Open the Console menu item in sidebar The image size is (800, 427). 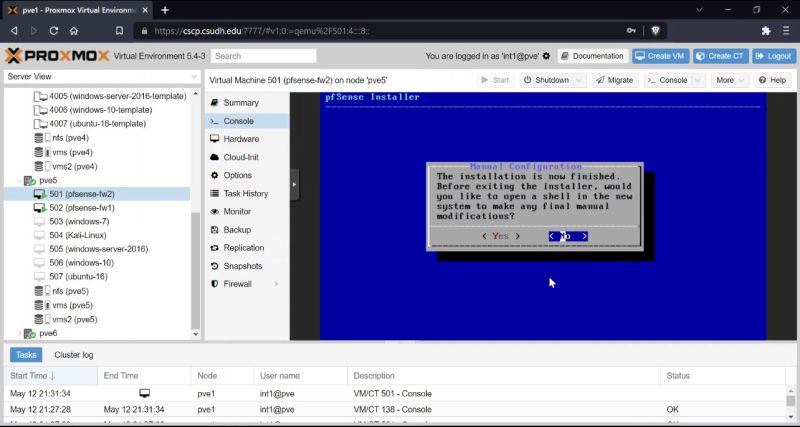click(x=247, y=121)
